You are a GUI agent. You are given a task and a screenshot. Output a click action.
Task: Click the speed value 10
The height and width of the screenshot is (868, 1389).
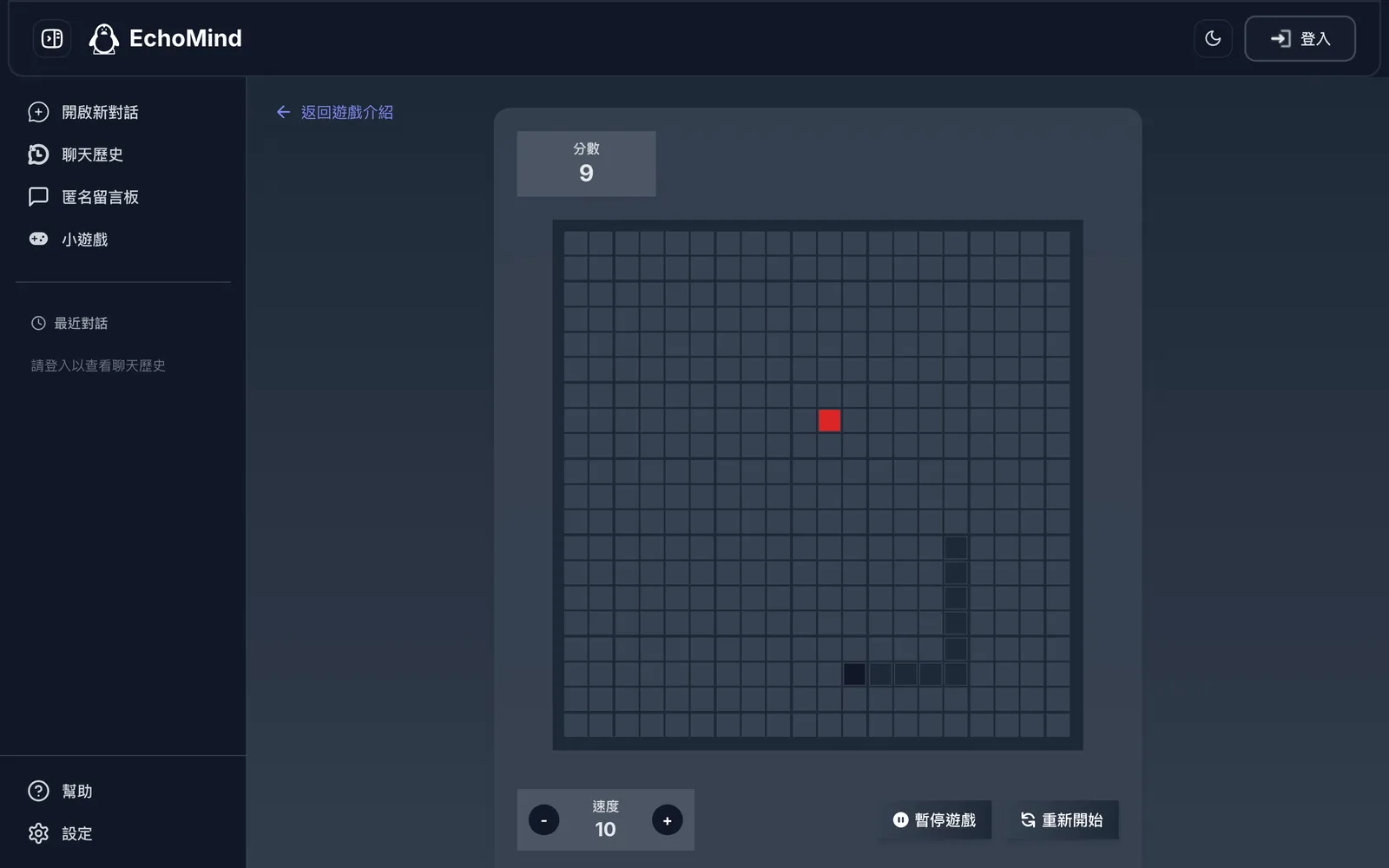point(605,830)
